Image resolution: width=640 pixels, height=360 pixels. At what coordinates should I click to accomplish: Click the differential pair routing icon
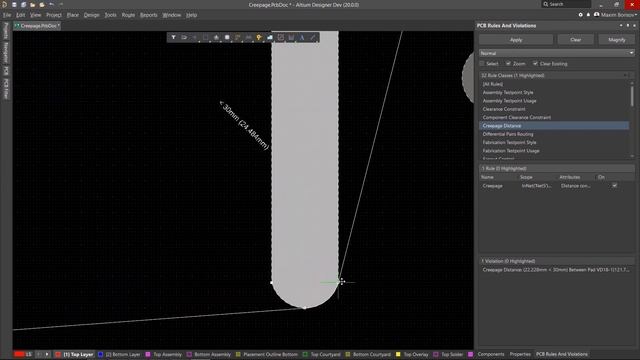point(248,38)
